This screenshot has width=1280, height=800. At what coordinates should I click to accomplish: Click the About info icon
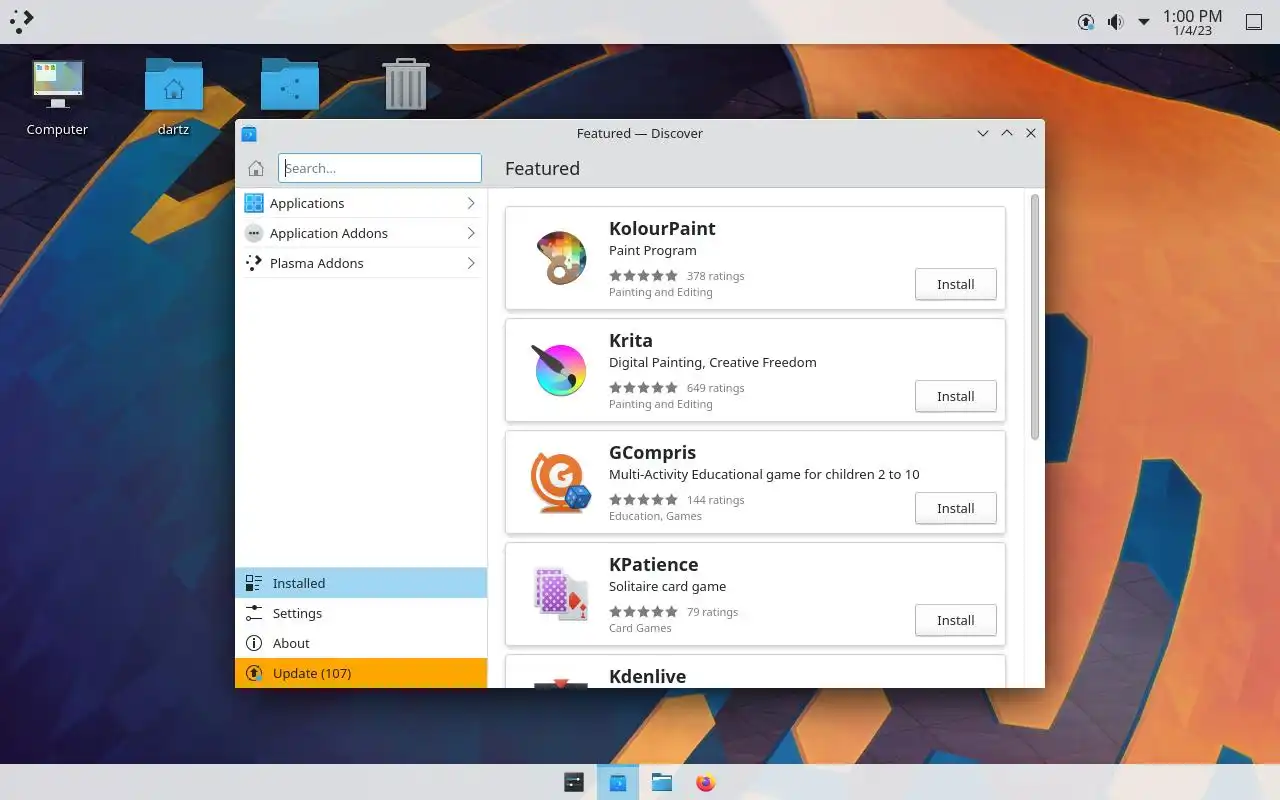point(254,643)
